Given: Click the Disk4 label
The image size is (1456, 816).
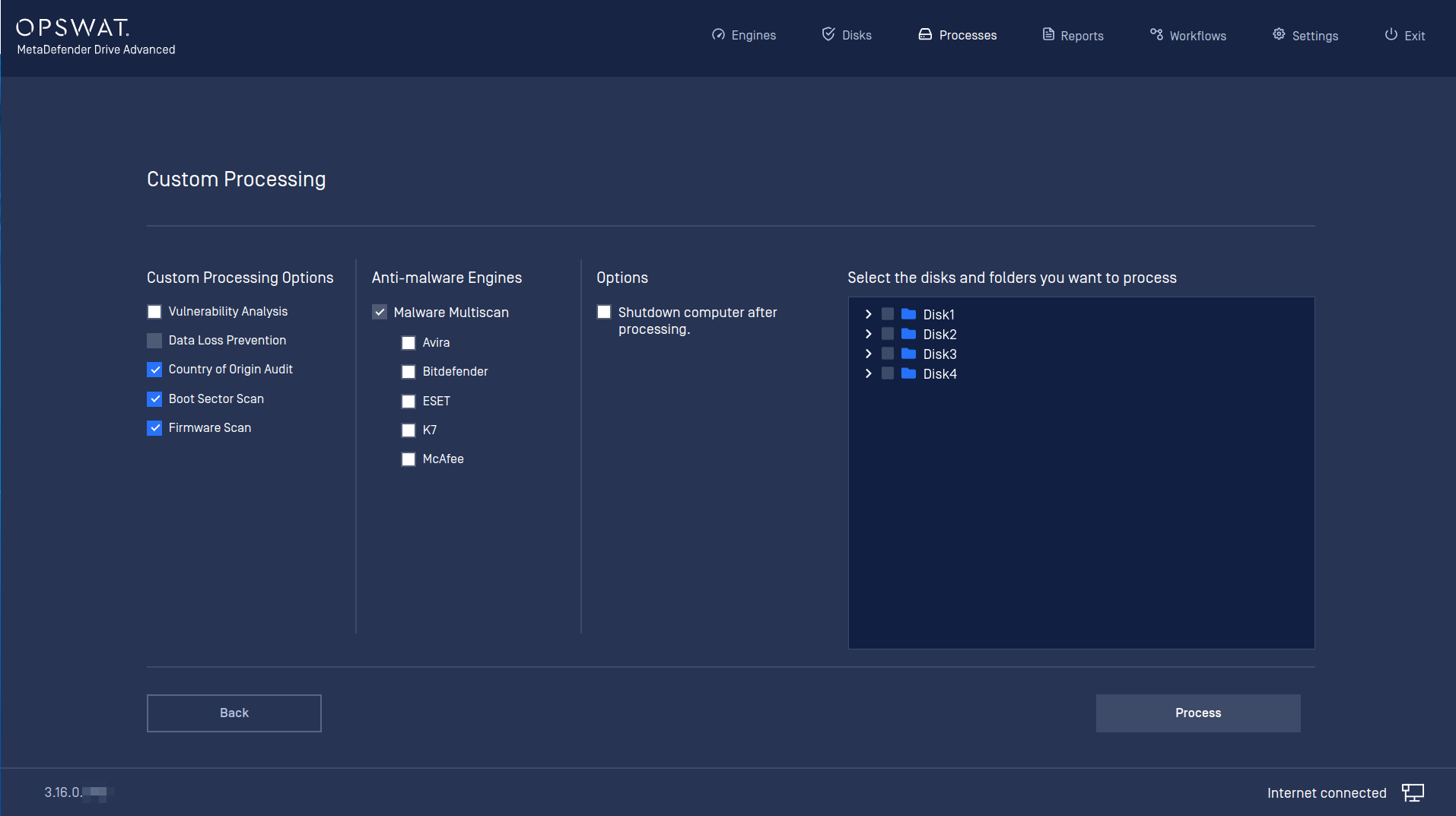Looking at the screenshot, I should (940, 374).
